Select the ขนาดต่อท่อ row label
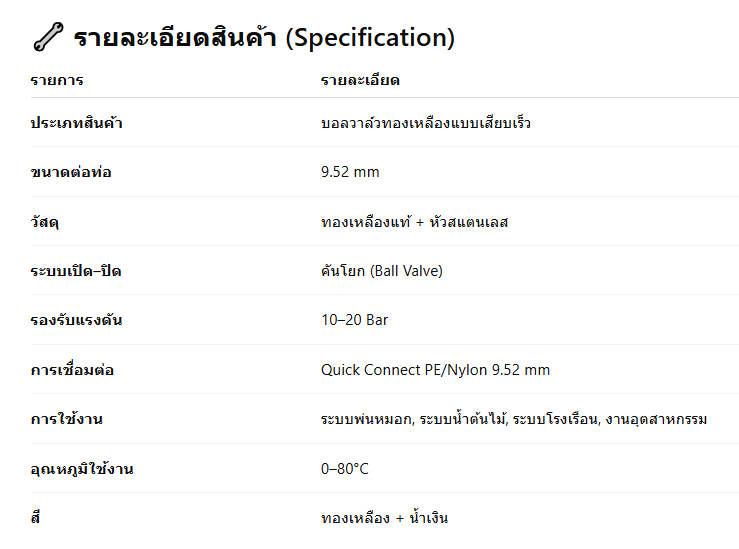This screenshot has width=739, height=549. click(x=71, y=172)
